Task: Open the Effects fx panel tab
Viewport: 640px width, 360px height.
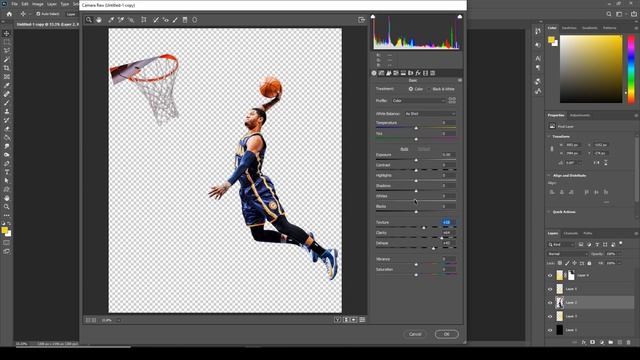Action: [418, 73]
